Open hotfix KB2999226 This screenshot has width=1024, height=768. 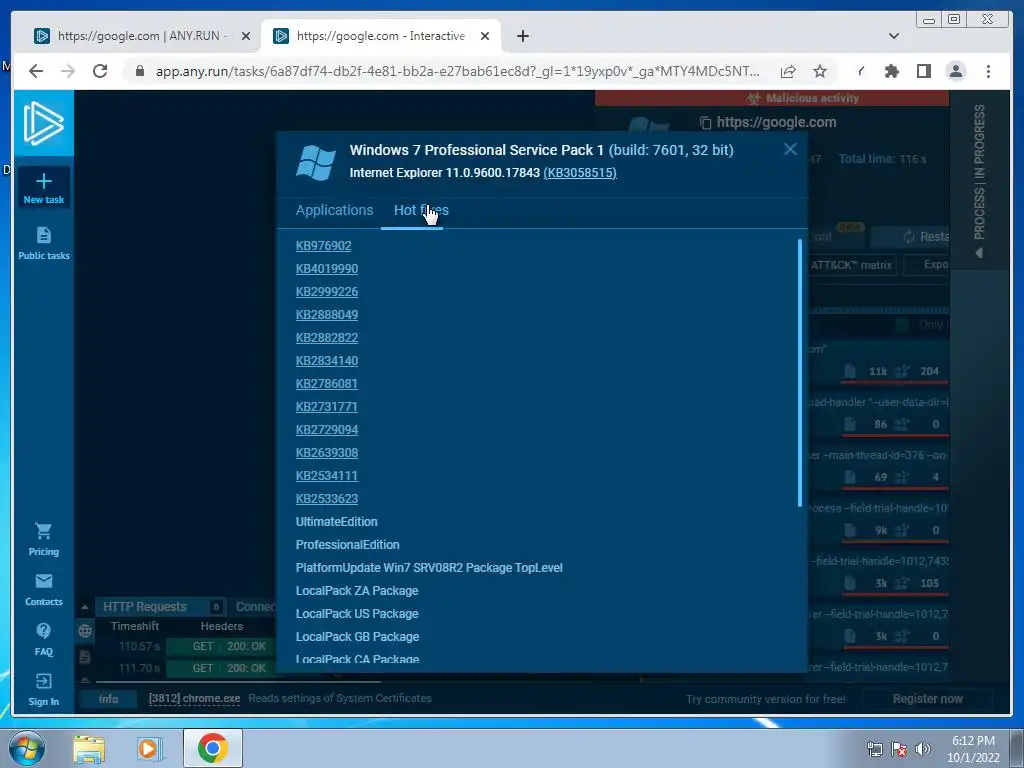(327, 291)
